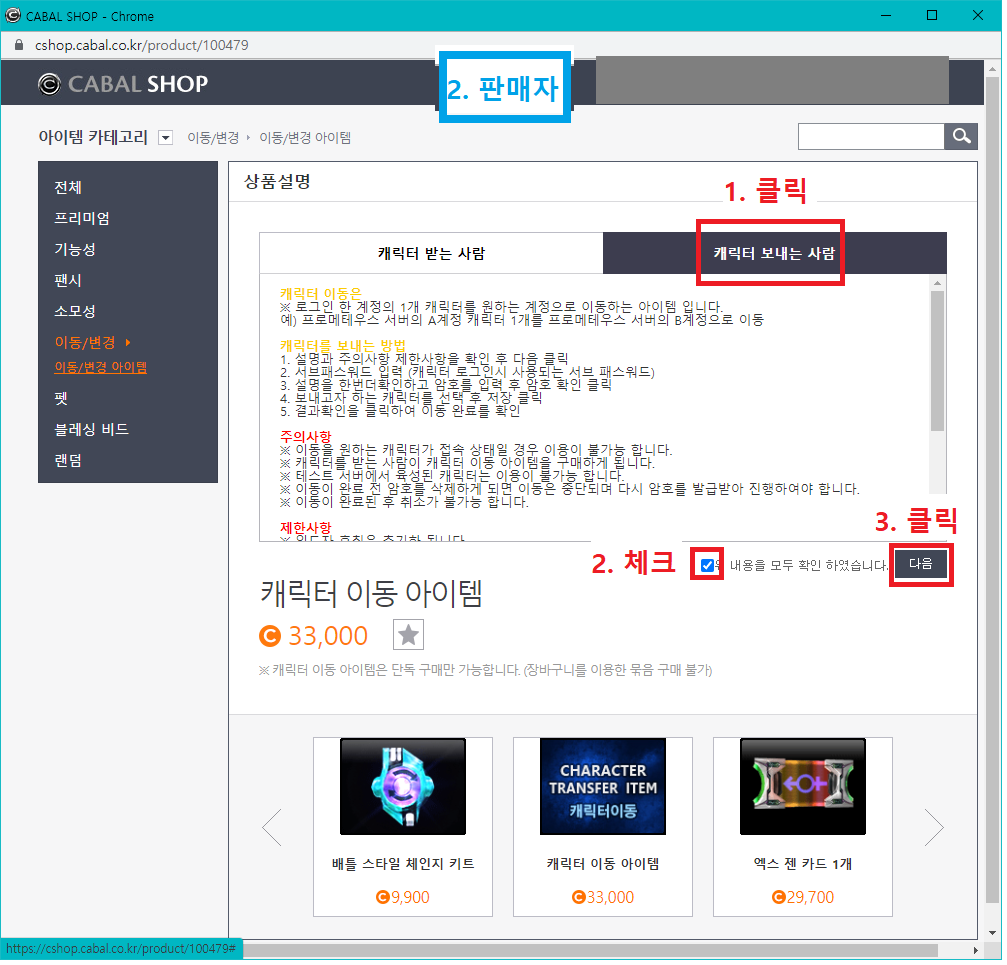Open the 펫 category
Image resolution: width=1007 pixels, height=965 pixels.
coord(61,400)
